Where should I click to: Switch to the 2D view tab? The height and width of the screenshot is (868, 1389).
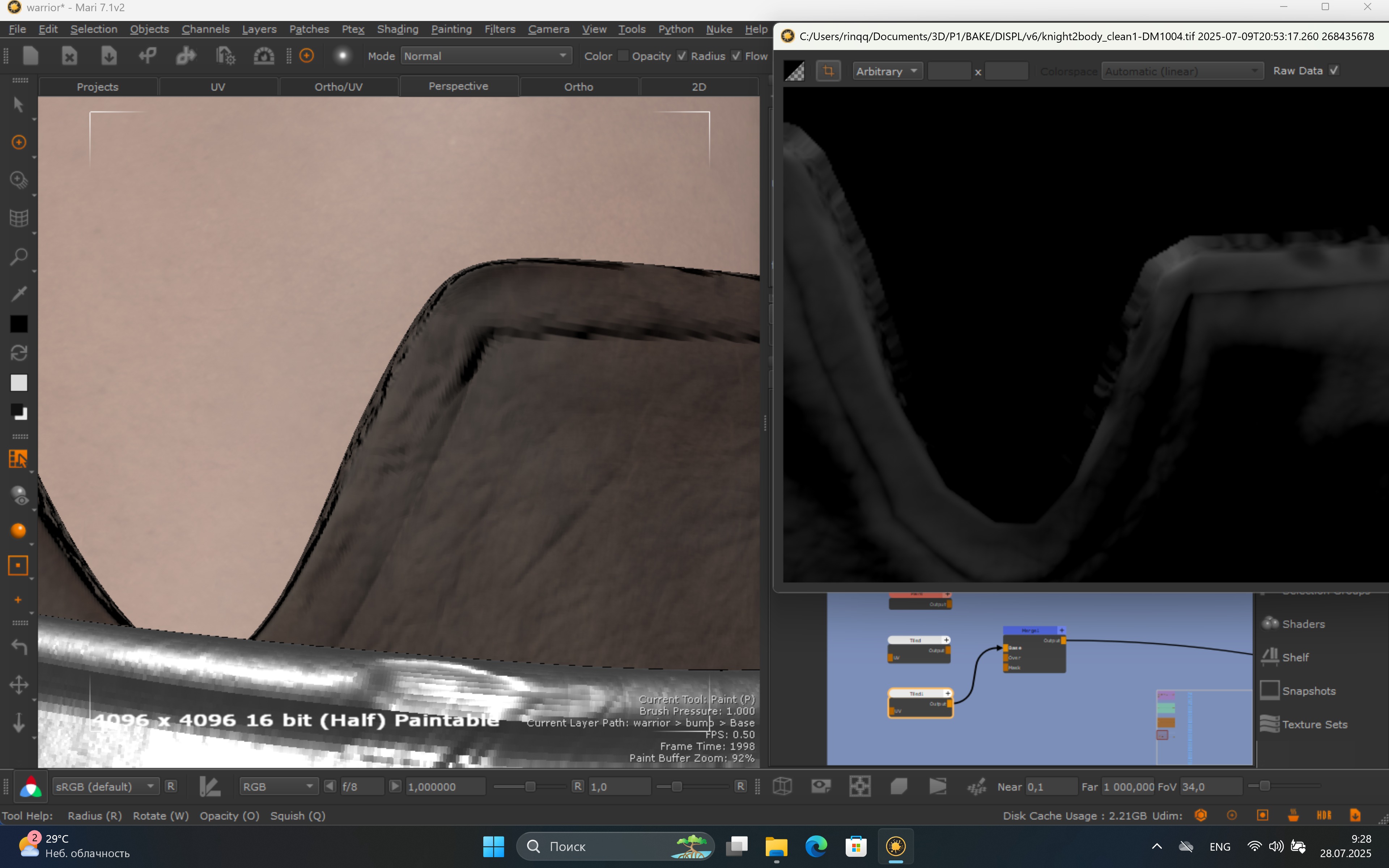click(x=698, y=87)
